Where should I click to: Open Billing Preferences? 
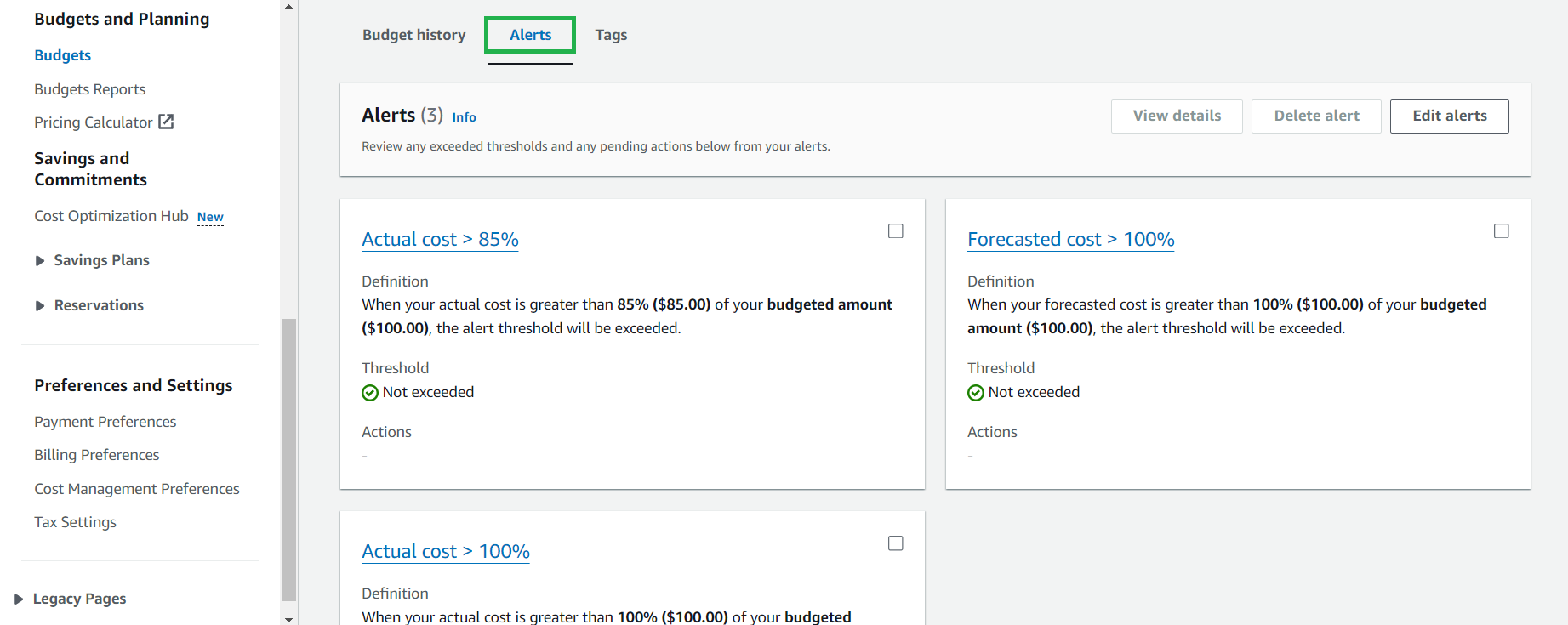tap(96, 455)
